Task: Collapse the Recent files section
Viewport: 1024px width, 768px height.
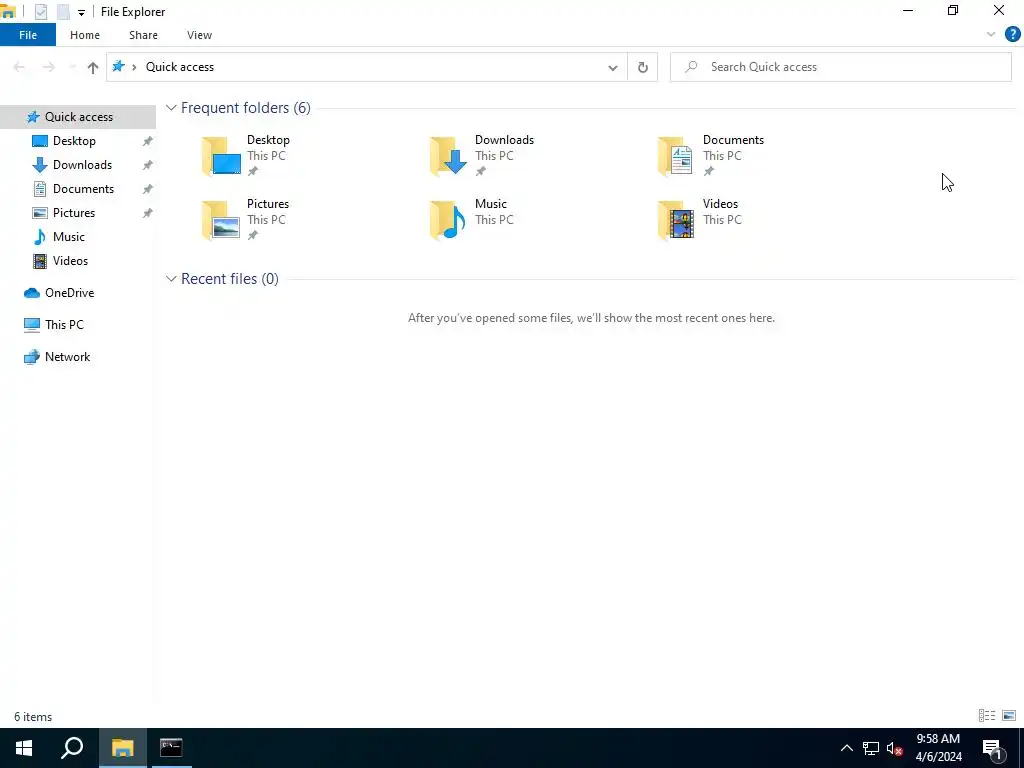Action: [171, 279]
